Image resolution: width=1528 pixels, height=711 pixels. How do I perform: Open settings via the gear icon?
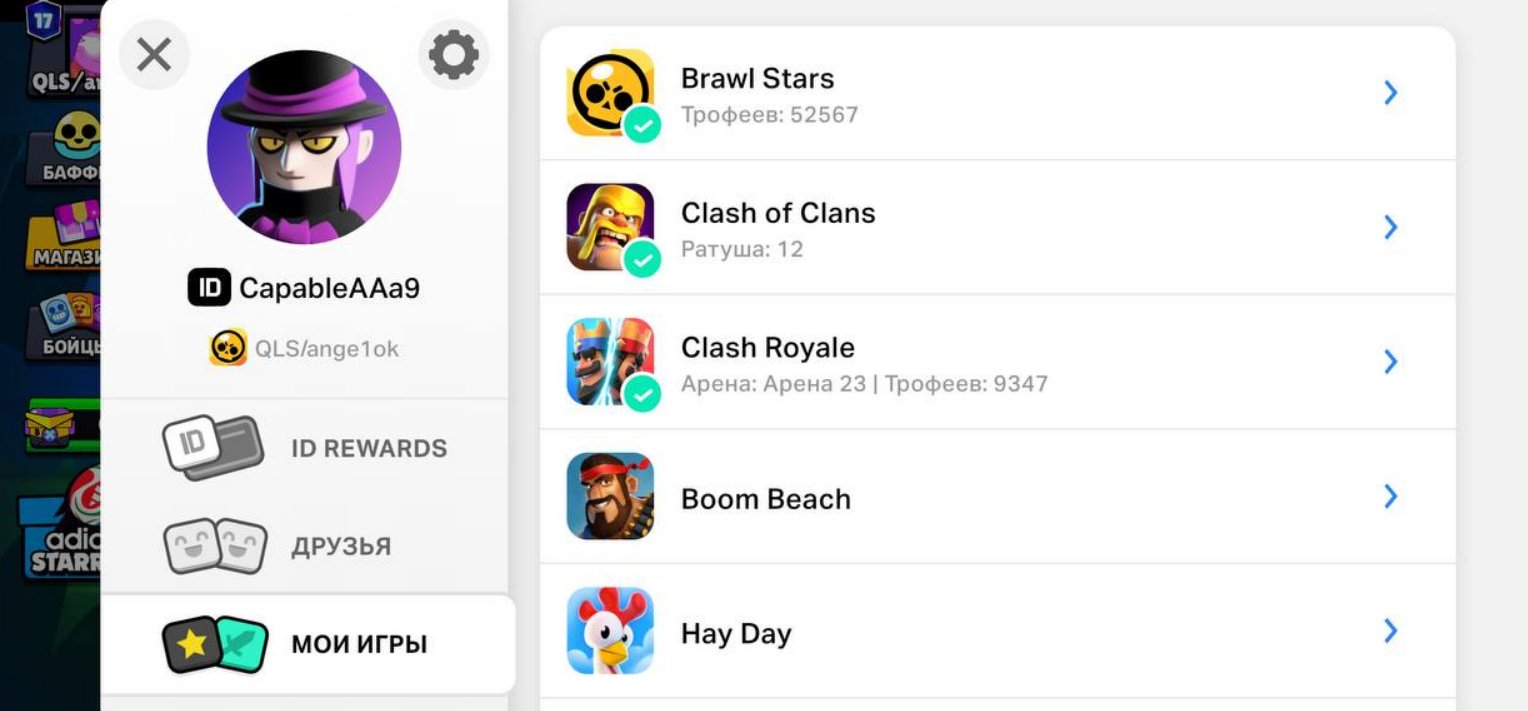pos(454,54)
